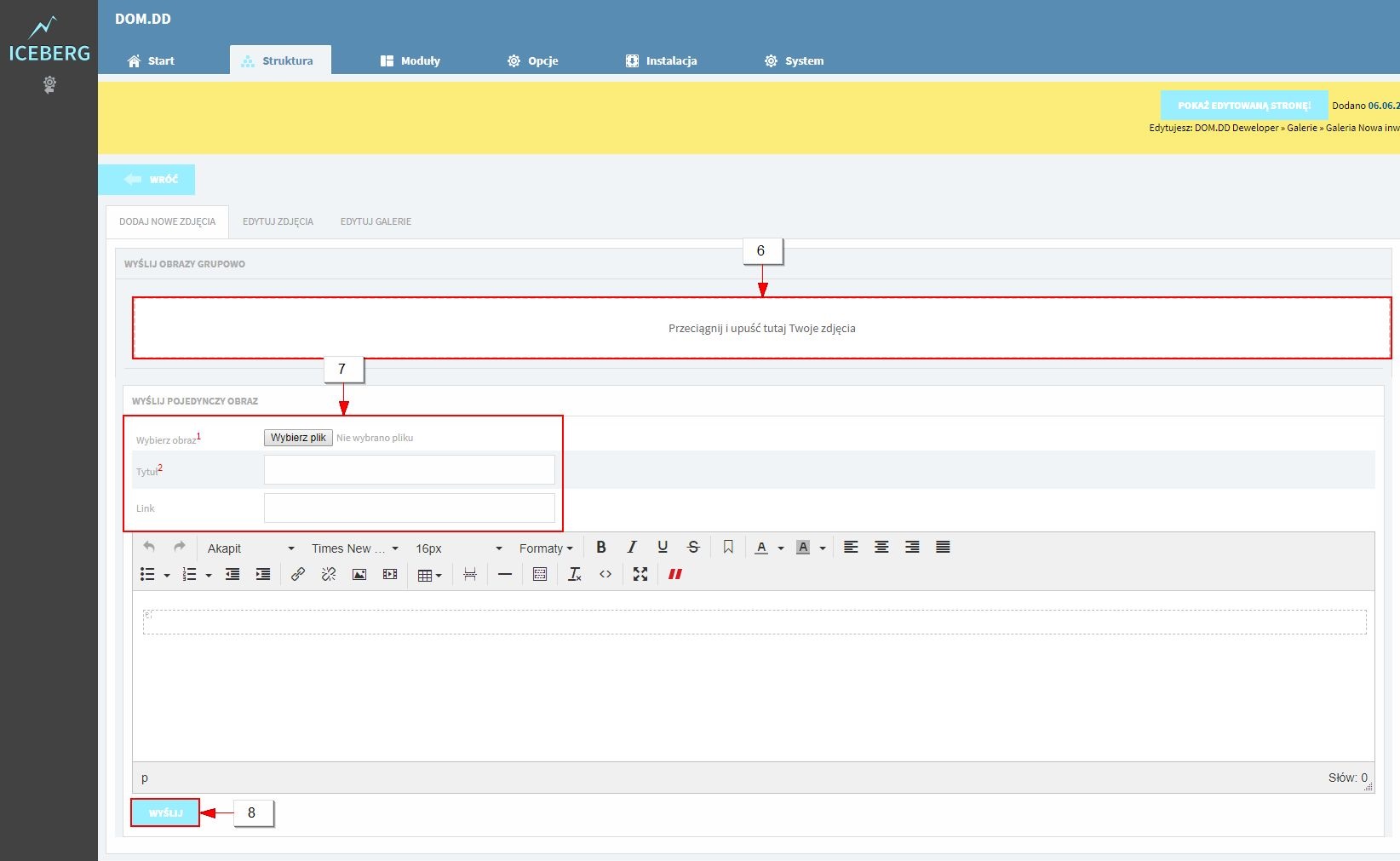Insert a media video element
The width and height of the screenshot is (1400, 861).
(x=390, y=575)
